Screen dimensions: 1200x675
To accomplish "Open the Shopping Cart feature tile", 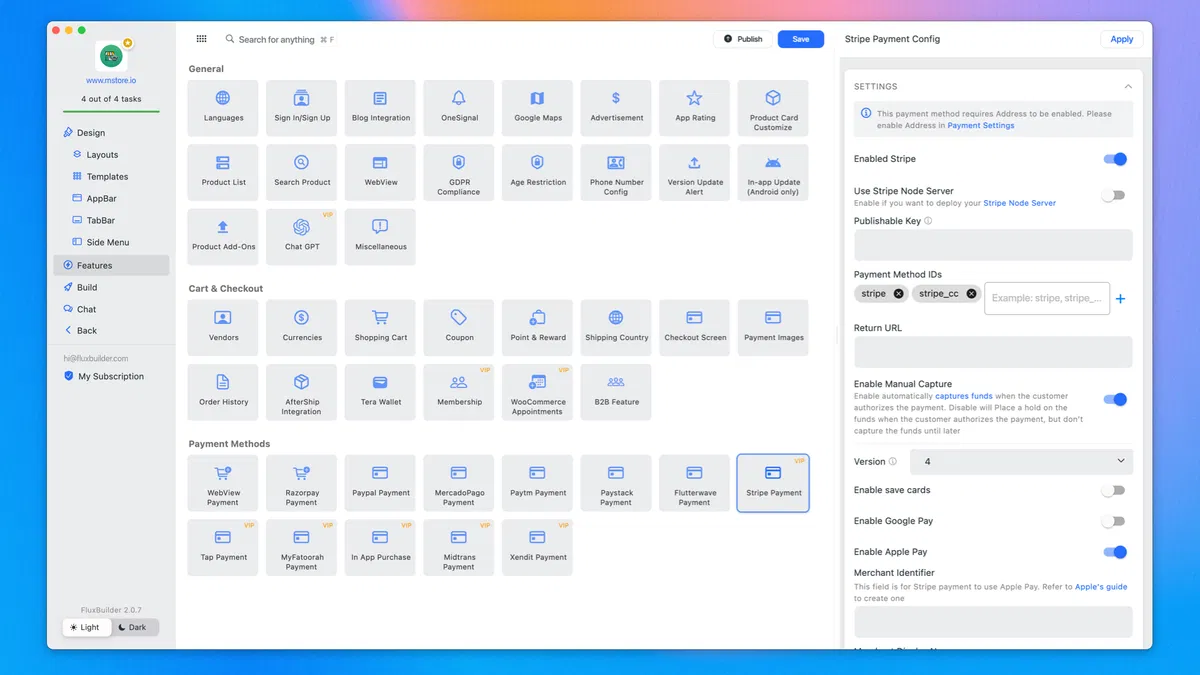I will [380, 327].
